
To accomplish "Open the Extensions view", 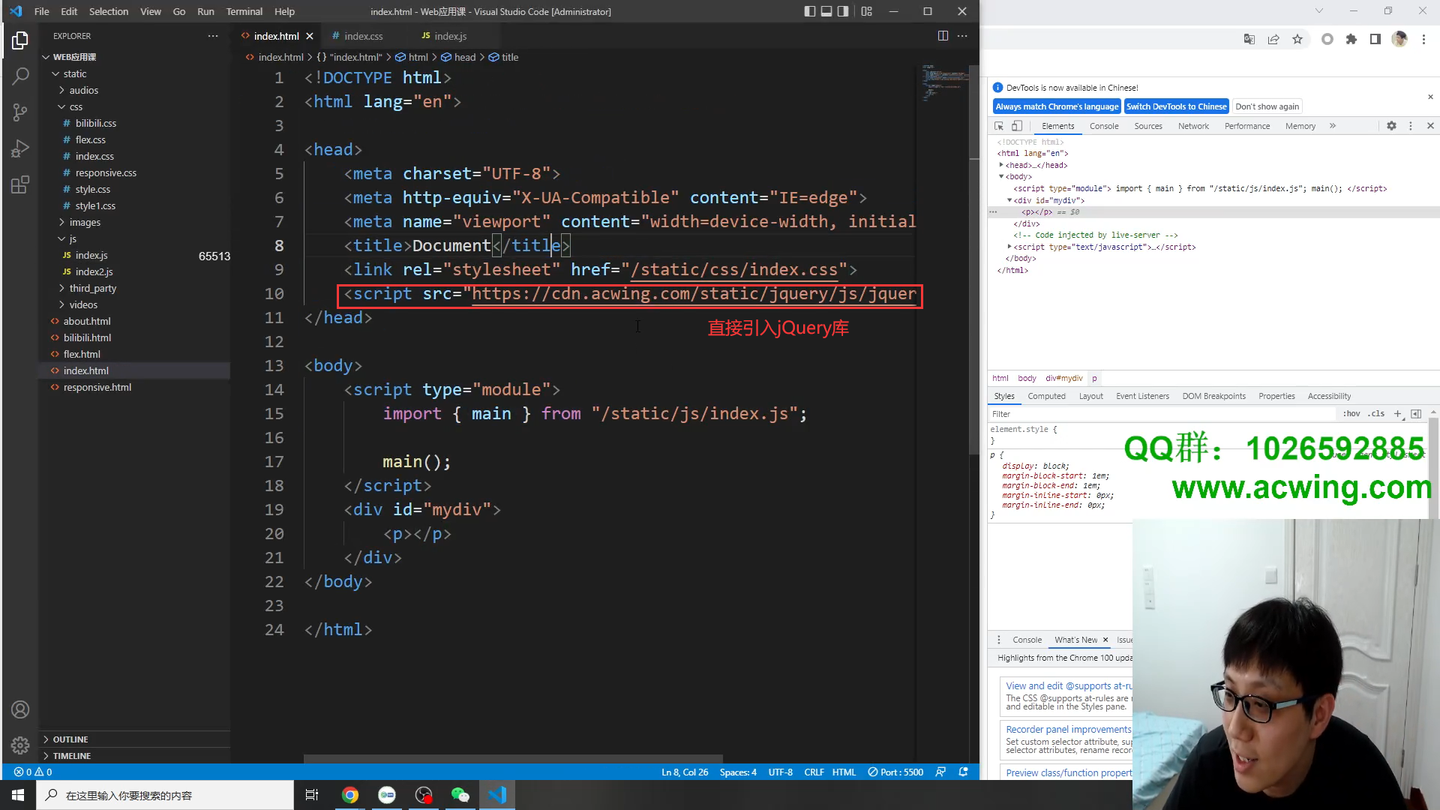I will (x=20, y=185).
